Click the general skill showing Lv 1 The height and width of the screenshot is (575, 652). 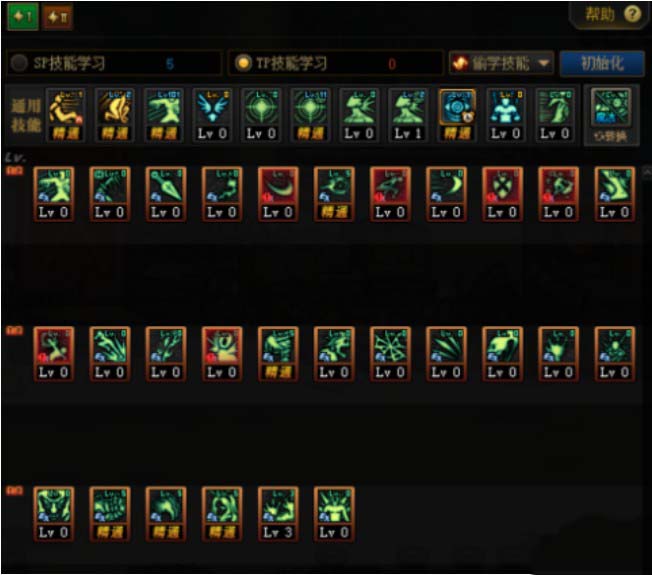pos(408,115)
